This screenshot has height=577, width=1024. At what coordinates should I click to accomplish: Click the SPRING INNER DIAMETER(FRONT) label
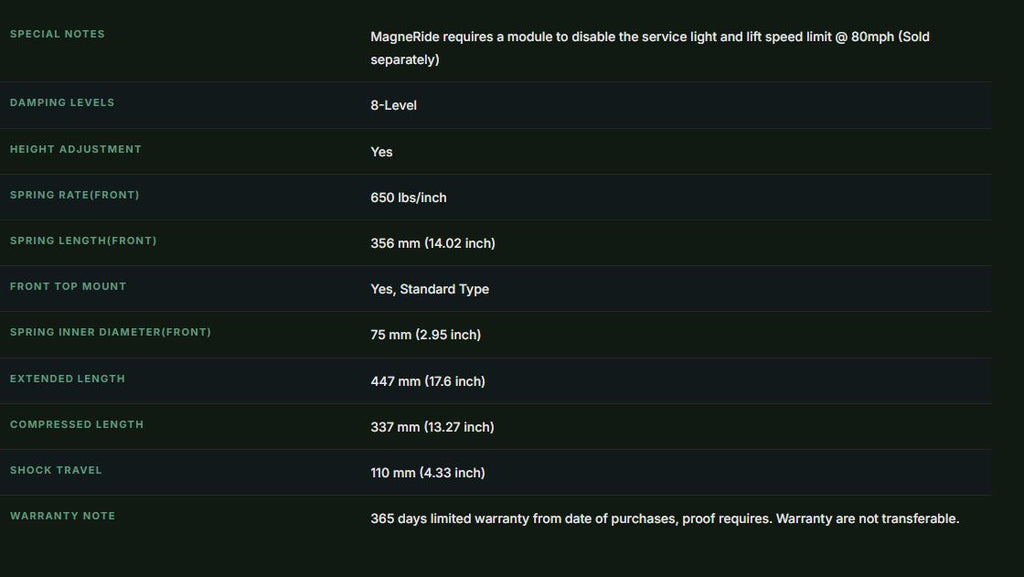[x=110, y=332]
